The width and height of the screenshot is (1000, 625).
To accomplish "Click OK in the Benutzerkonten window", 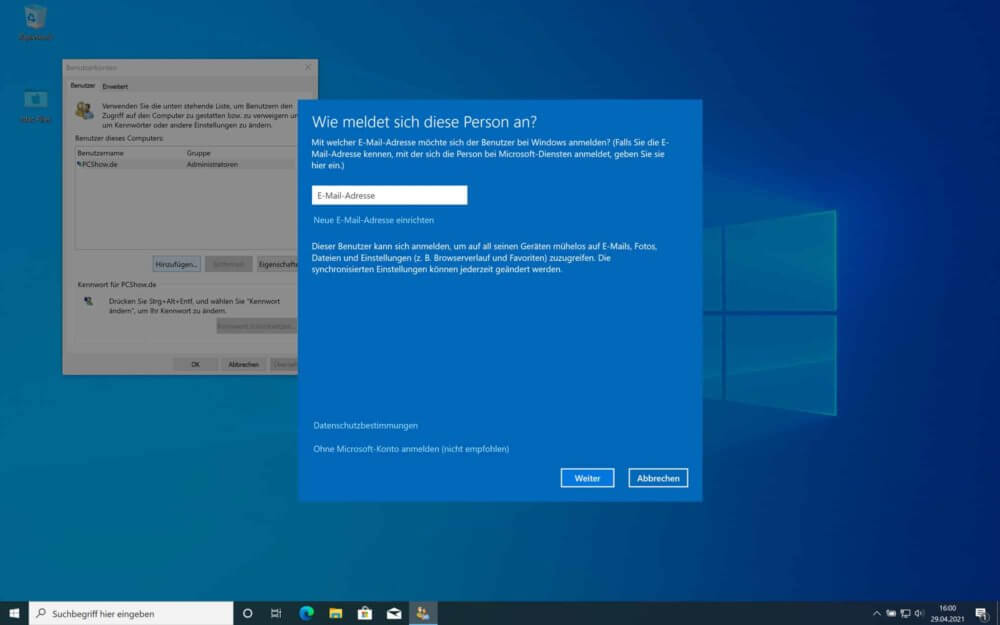I will point(195,364).
